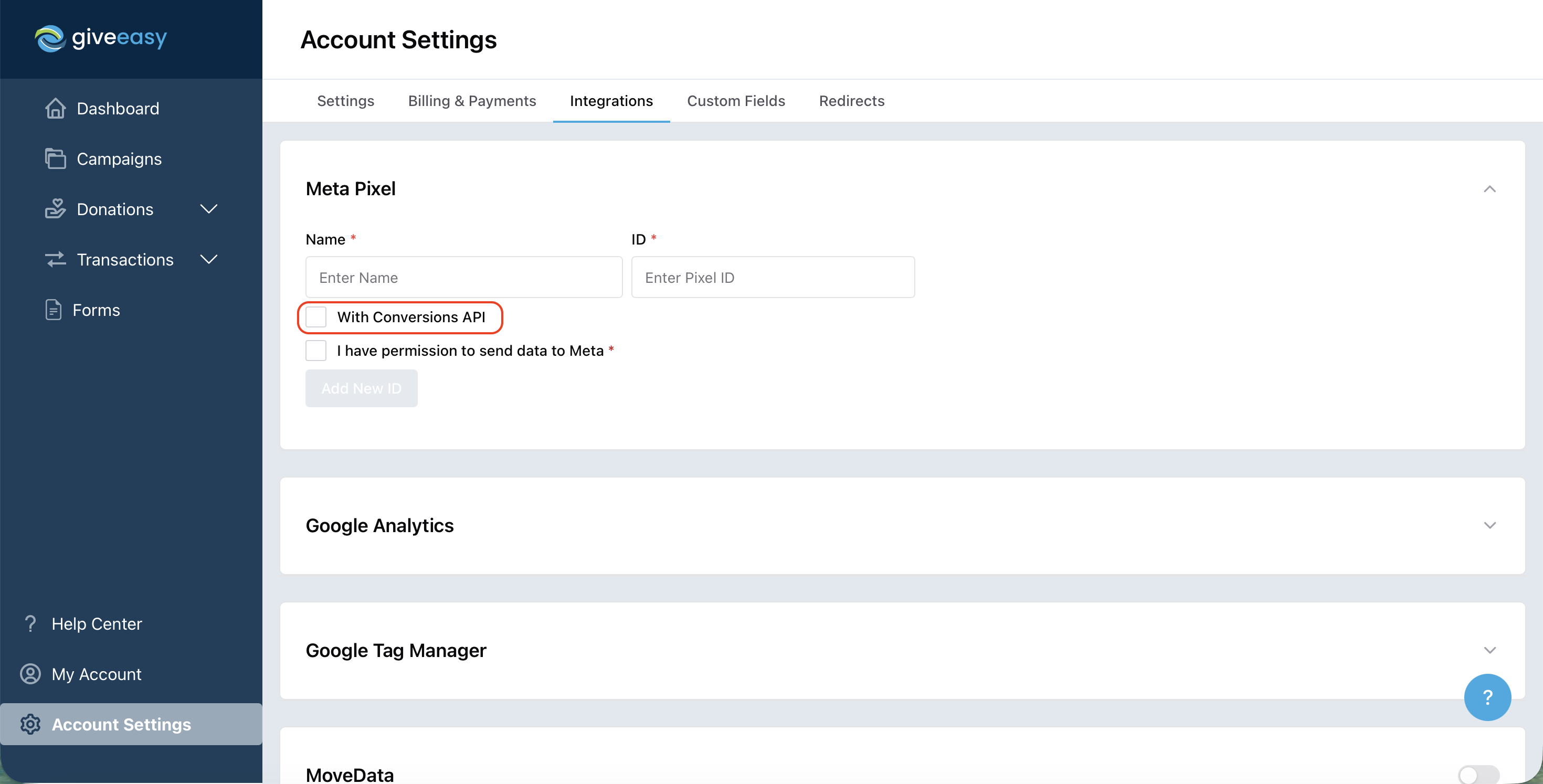The width and height of the screenshot is (1543, 784).
Task: Expand the Google Tag Manager section
Action: 1489,650
